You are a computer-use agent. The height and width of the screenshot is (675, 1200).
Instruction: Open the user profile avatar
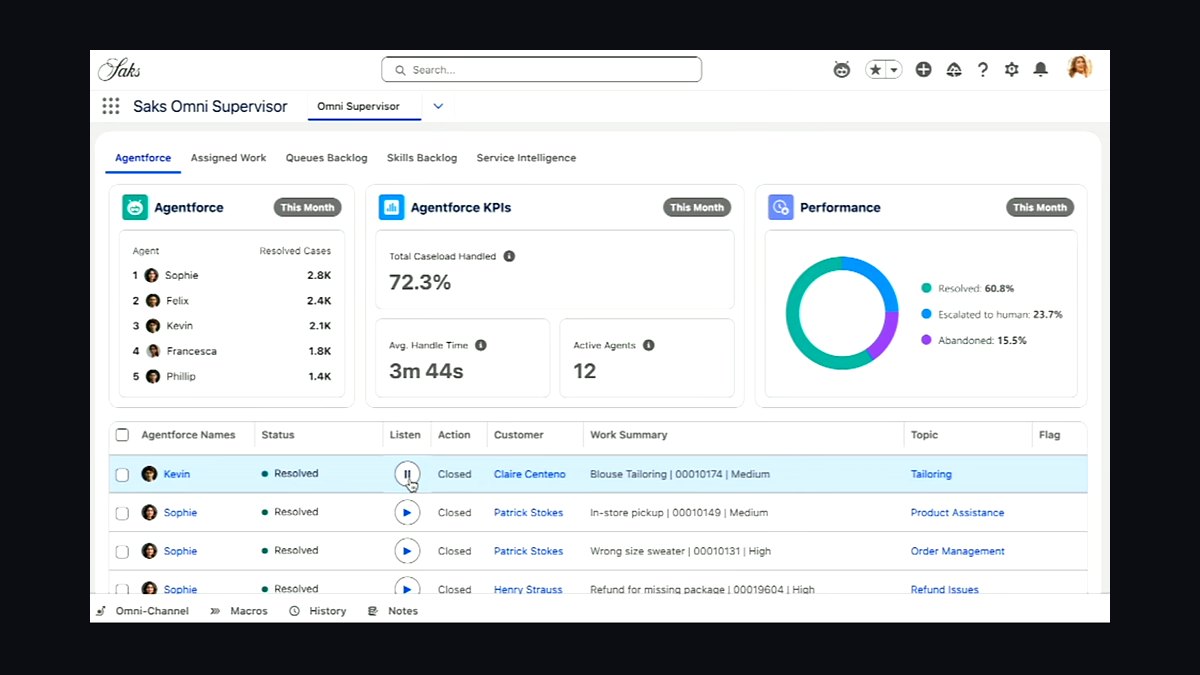click(1079, 67)
